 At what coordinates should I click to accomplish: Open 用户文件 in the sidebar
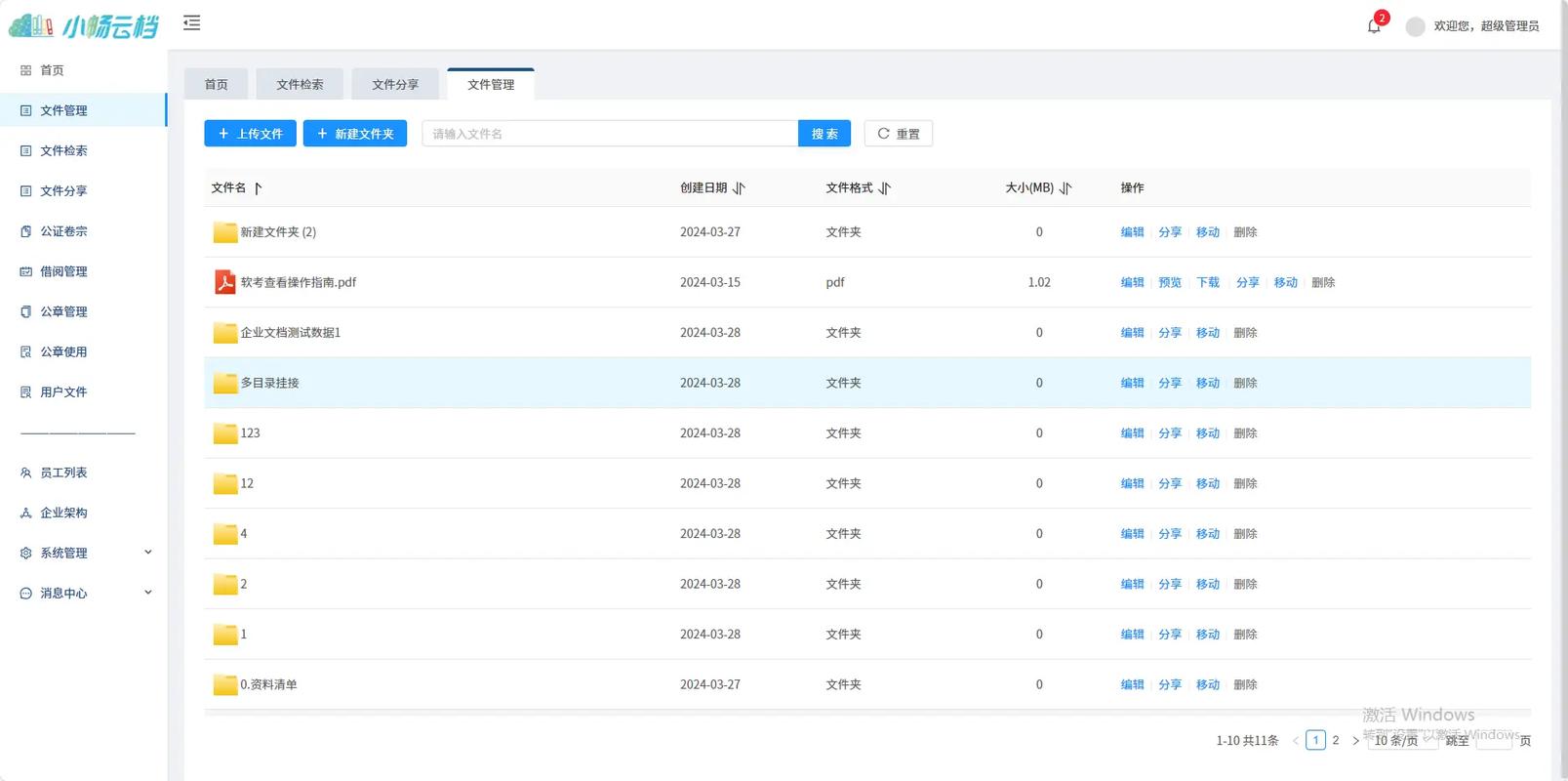(x=83, y=391)
